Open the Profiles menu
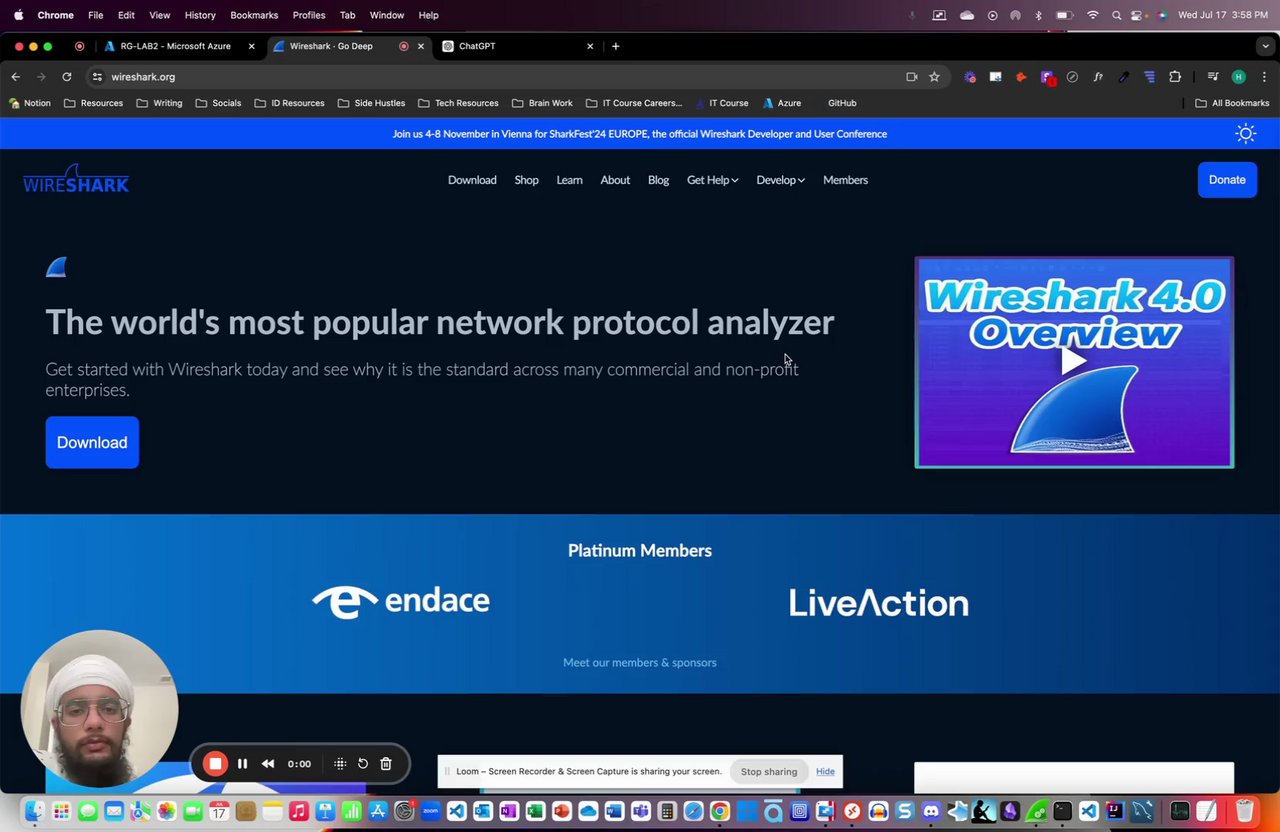 pyautogui.click(x=309, y=15)
